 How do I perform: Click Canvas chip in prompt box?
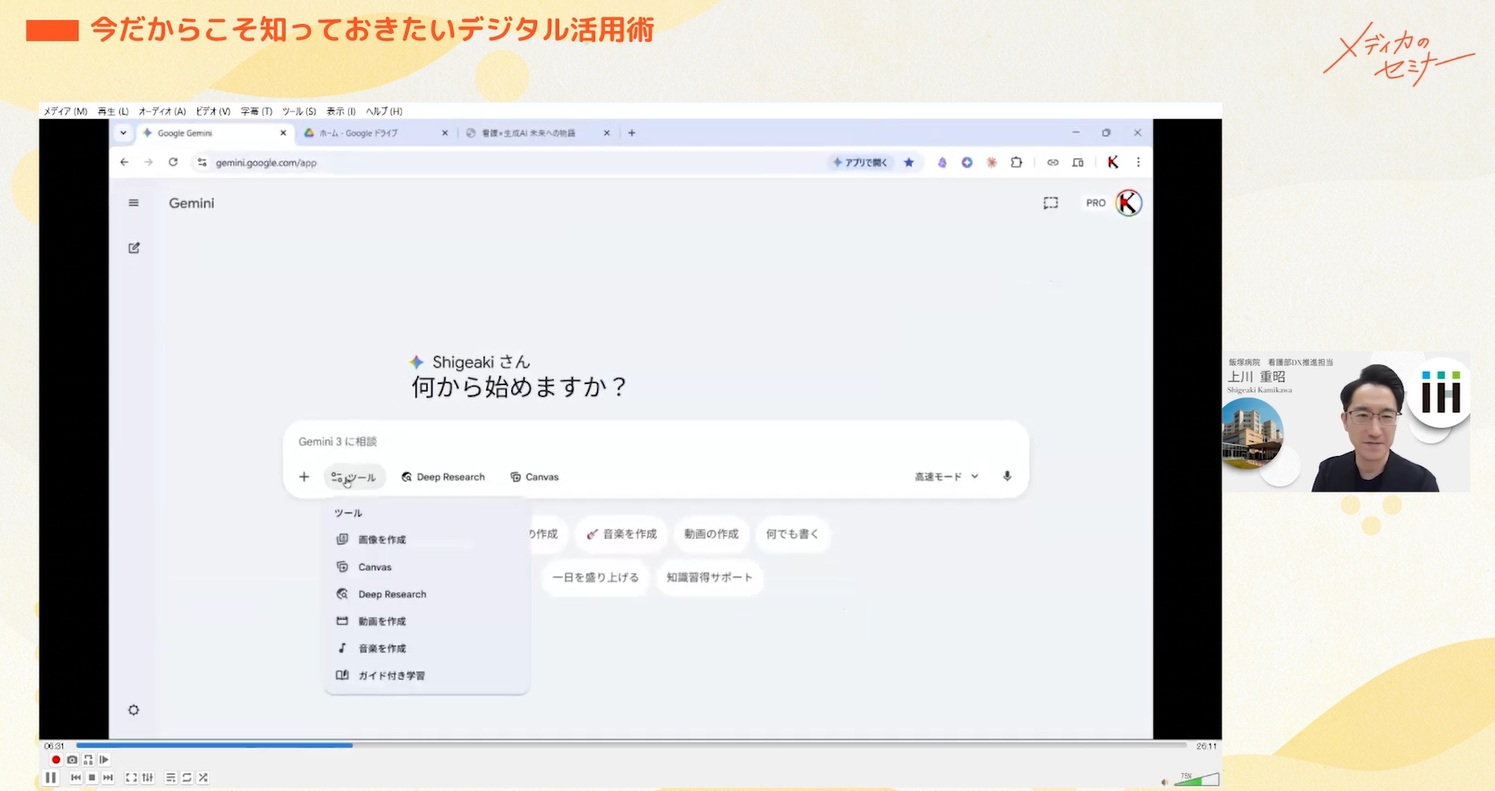point(534,477)
